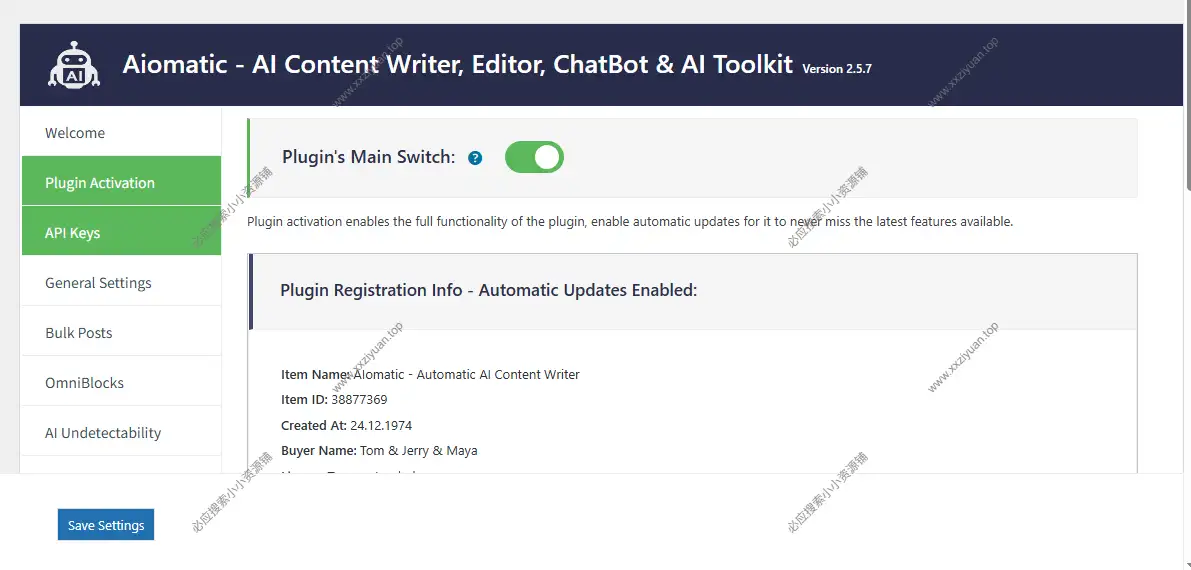Click the Aiomatic robot logo icon

[74, 65]
